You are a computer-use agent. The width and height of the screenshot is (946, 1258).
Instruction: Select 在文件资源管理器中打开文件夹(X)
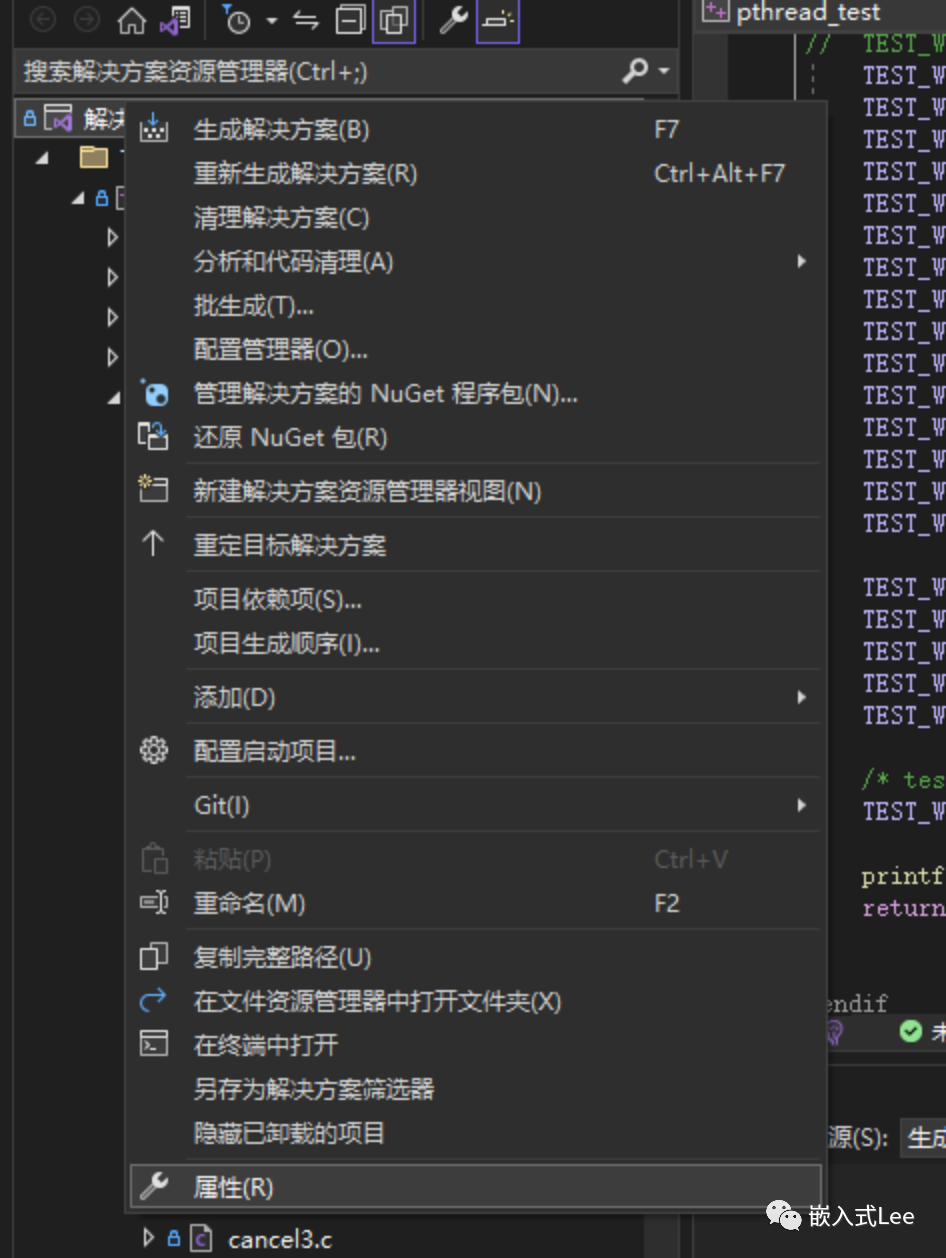[x=475, y=1001]
